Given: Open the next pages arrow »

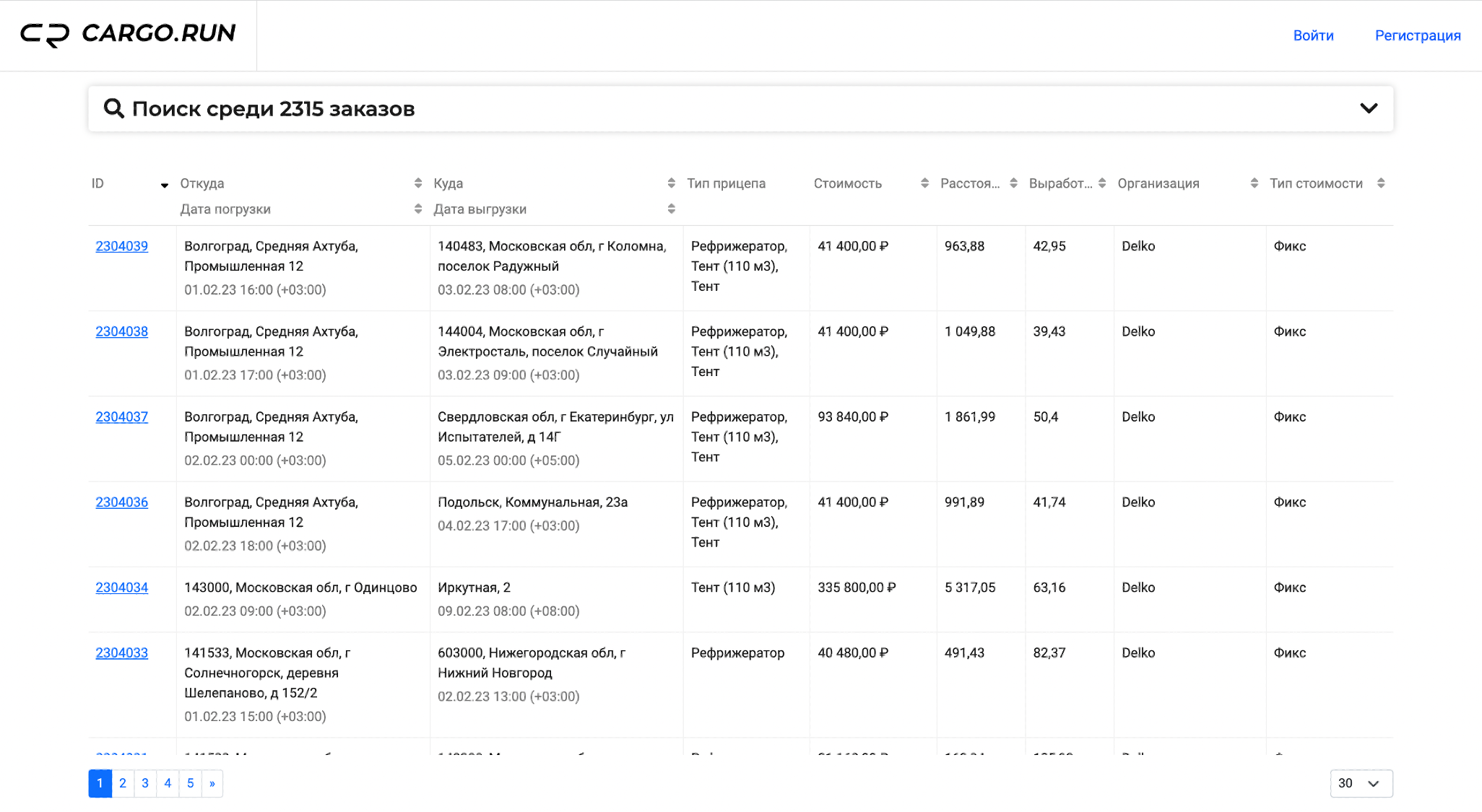Looking at the screenshot, I should [x=212, y=783].
